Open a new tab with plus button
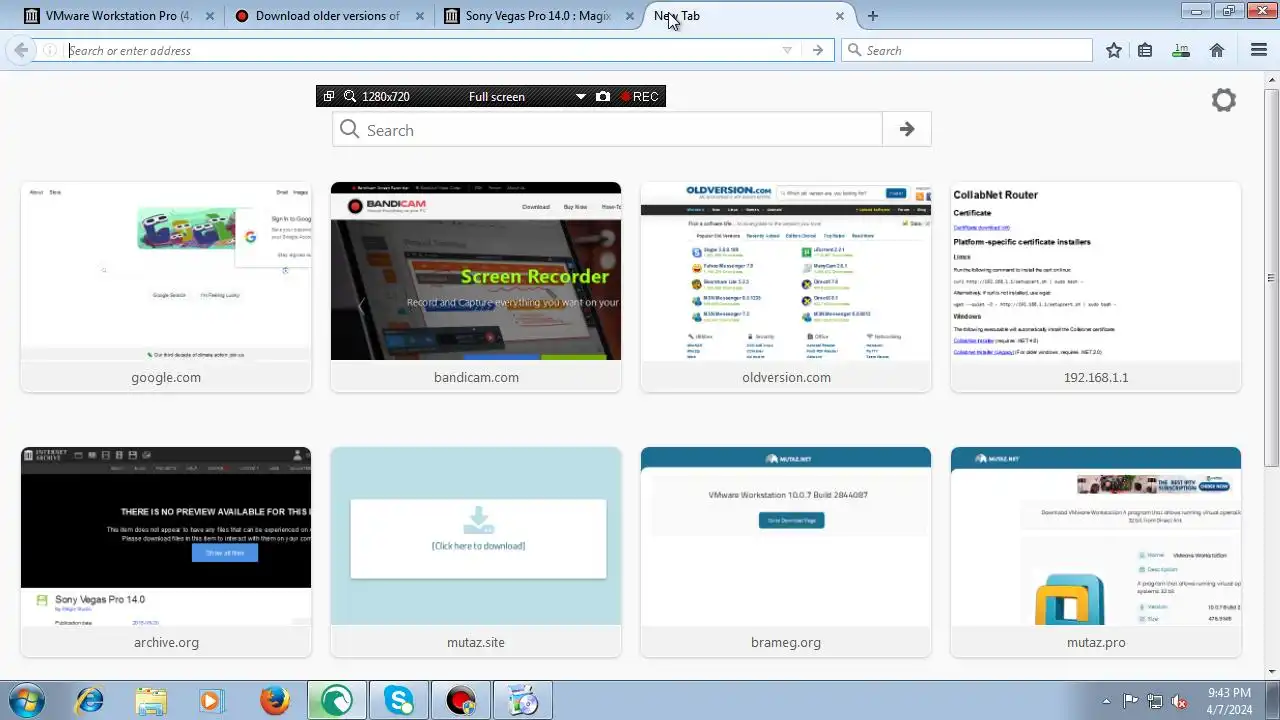The image size is (1280, 720). (873, 16)
